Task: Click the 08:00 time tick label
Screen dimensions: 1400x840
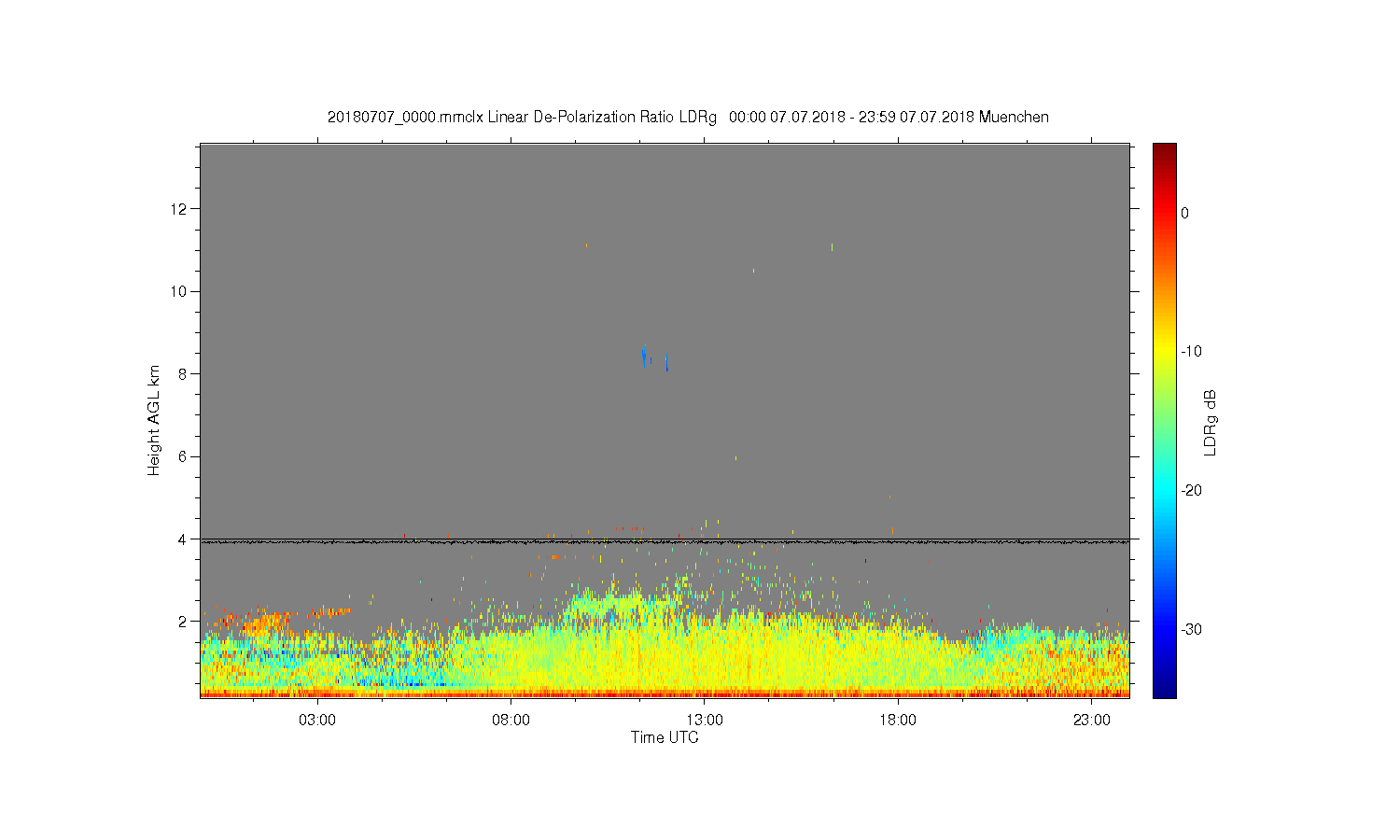Action: coord(511,721)
